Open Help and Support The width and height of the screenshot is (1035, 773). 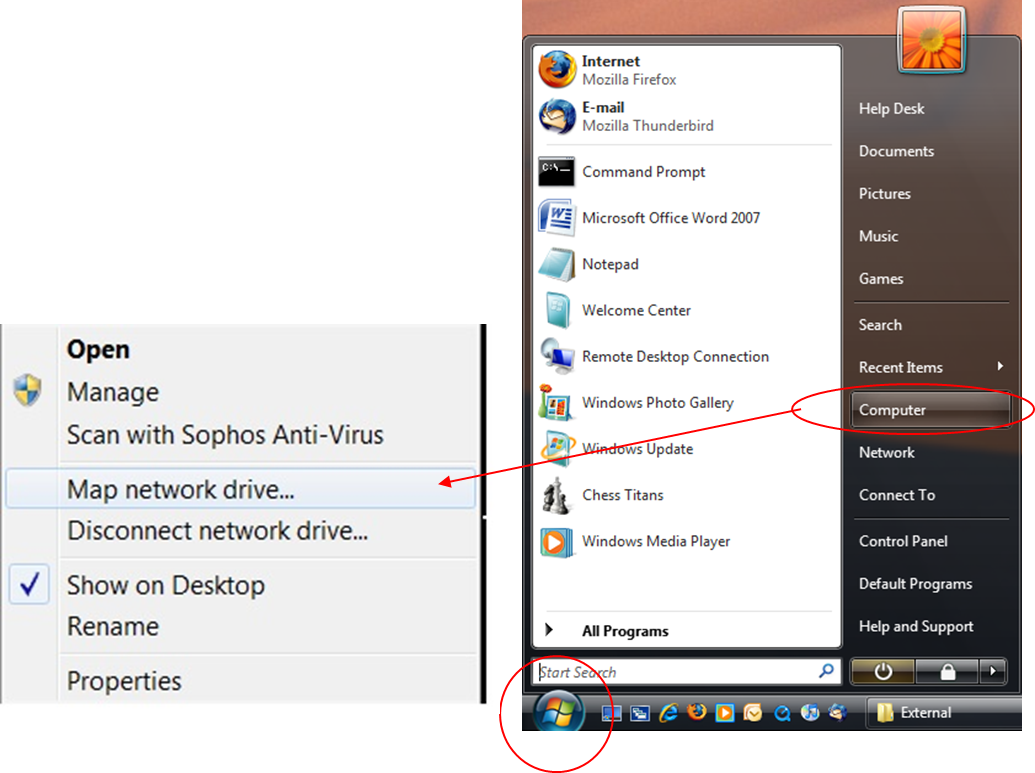[916, 626]
